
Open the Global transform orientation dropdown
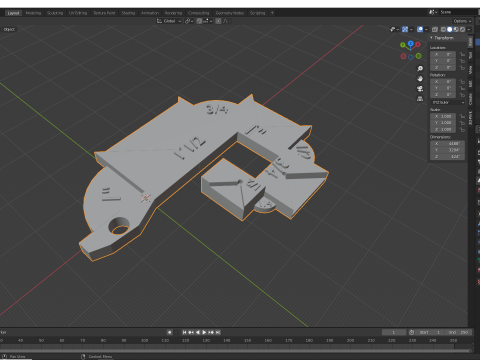(x=169, y=21)
